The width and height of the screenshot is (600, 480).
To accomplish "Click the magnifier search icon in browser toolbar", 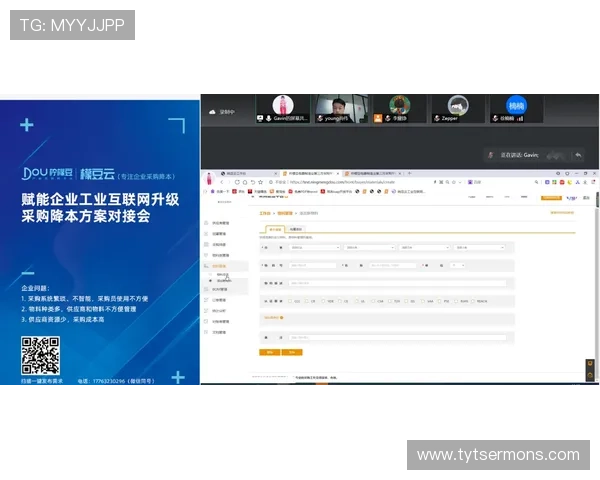I will pos(536,182).
